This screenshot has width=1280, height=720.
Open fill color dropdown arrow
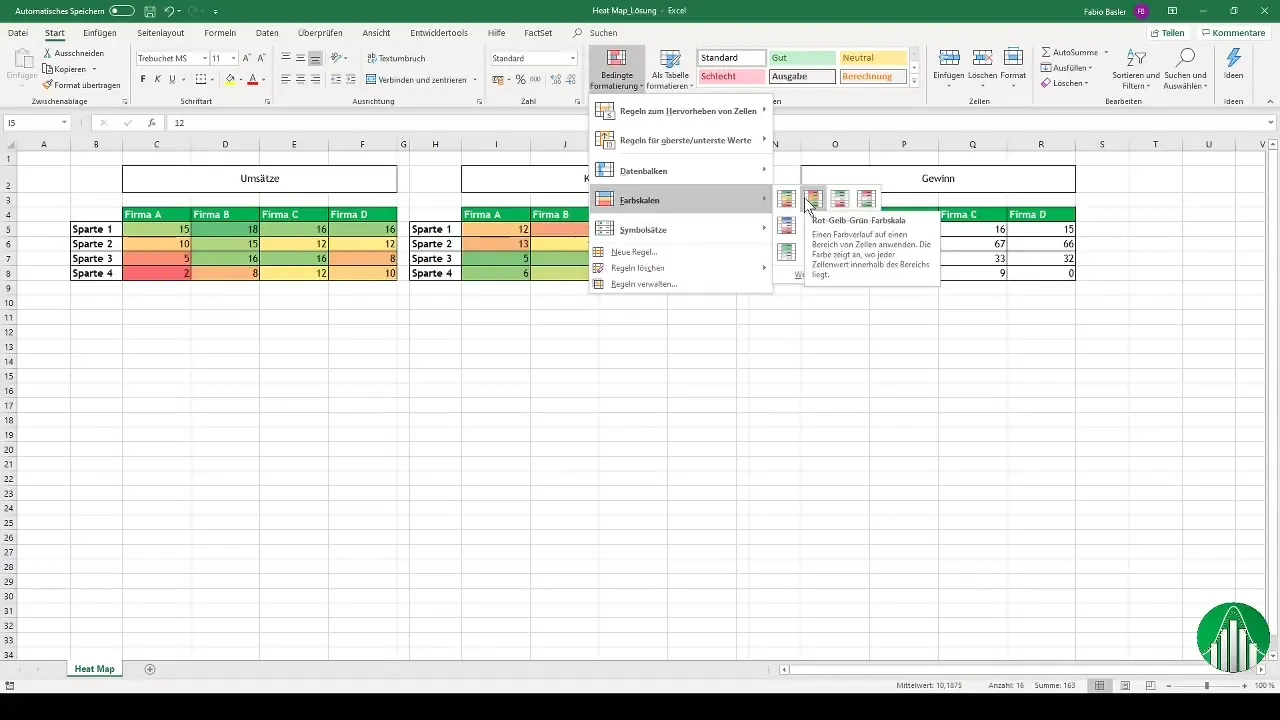pyautogui.click(x=241, y=79)
